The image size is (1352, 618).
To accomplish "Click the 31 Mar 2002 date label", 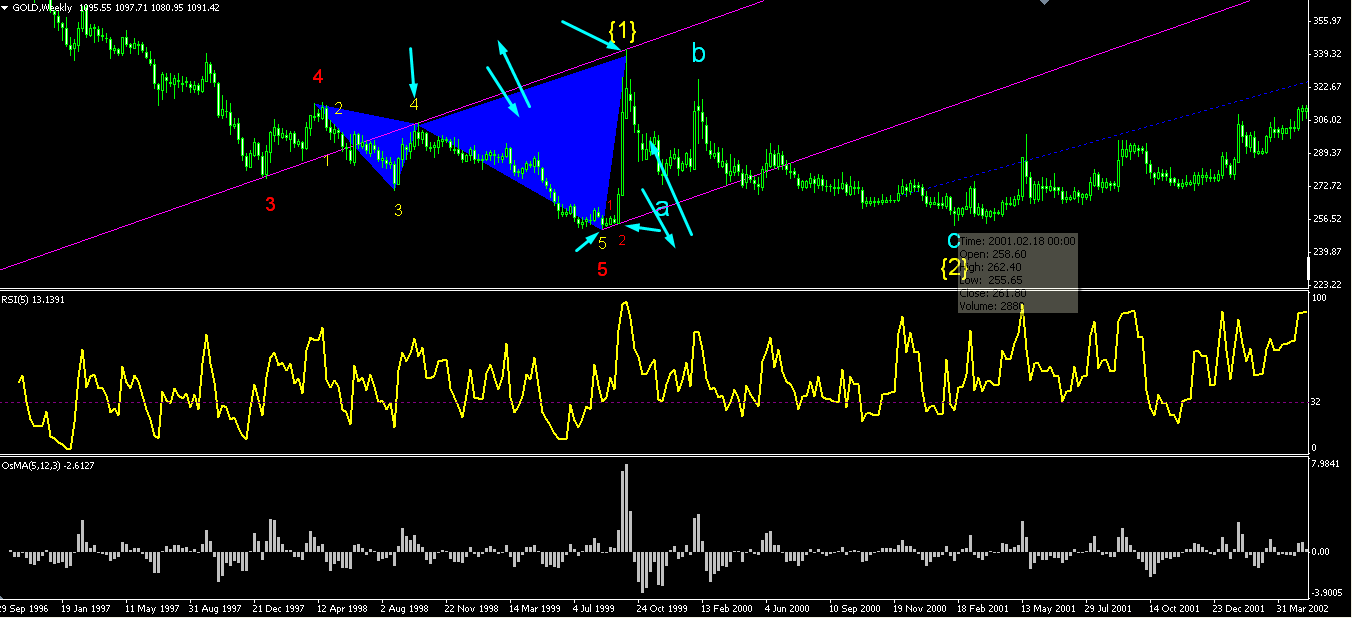I will click(x=1303, y=608).
